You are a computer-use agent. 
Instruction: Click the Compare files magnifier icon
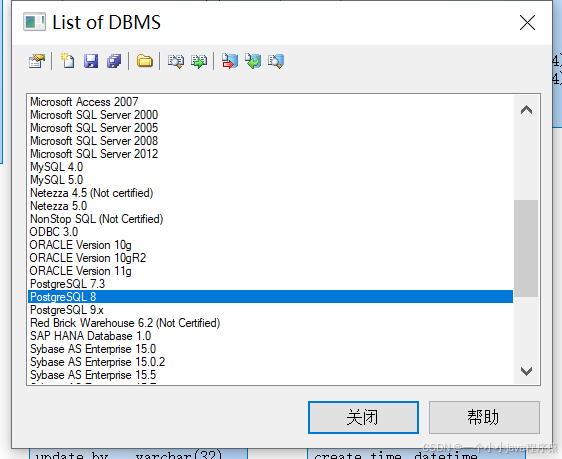(176, 61)
